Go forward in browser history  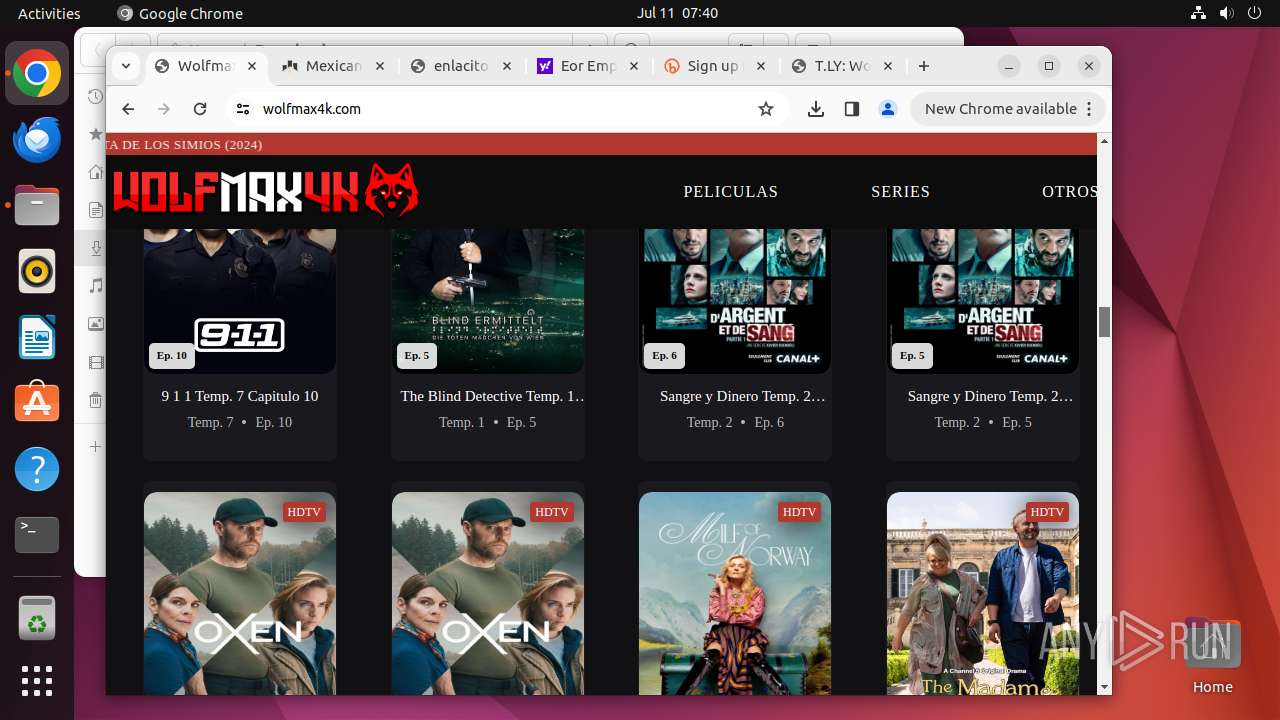tap(164, 109)
